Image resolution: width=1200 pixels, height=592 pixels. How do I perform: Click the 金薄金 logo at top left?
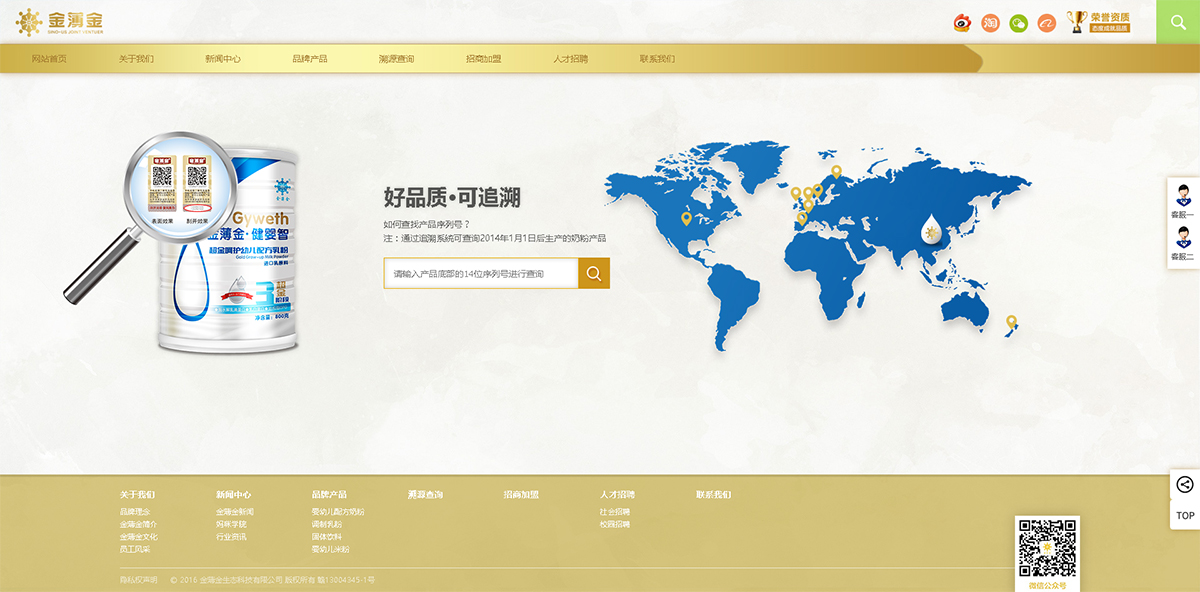[x=59, y=21]
